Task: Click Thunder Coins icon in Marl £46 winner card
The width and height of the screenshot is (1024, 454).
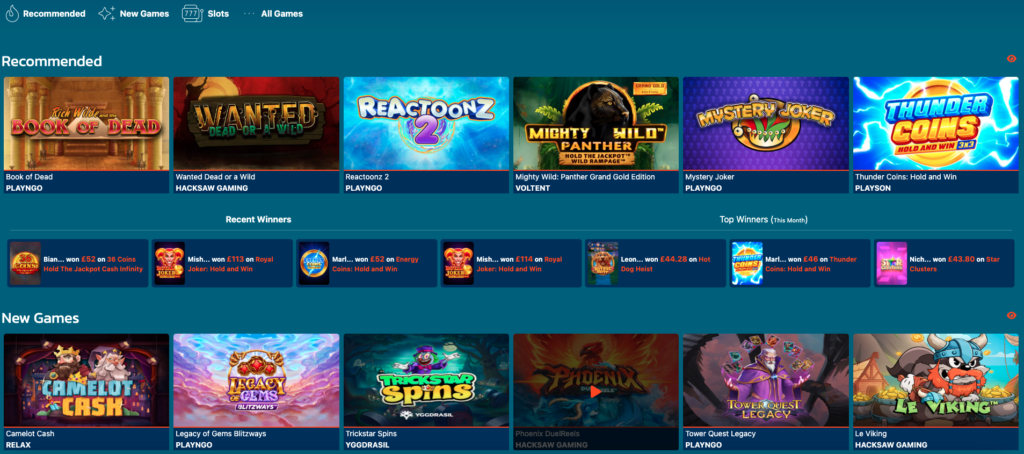Action: [x=747, y=263]
